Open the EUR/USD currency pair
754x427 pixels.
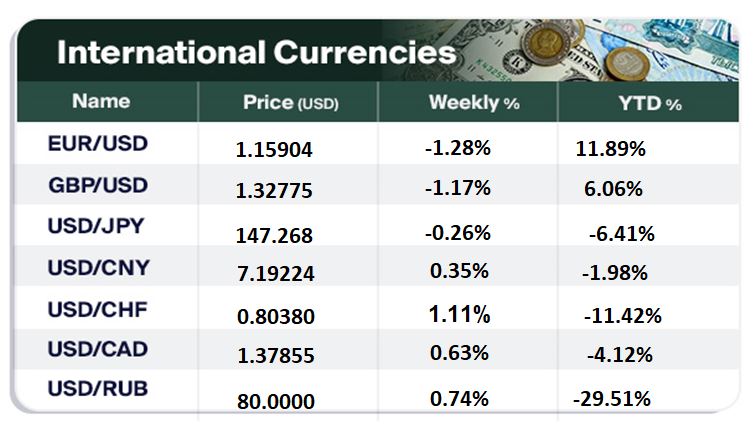click(x=98, y=143)
